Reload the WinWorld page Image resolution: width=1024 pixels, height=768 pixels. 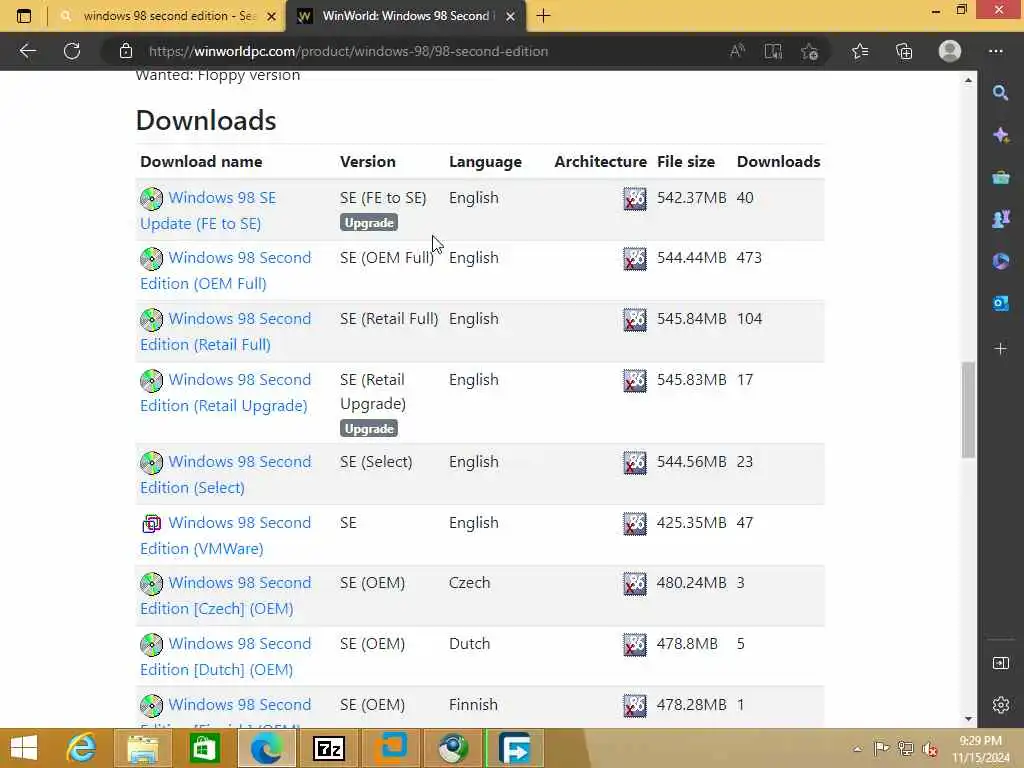[72, 51]
